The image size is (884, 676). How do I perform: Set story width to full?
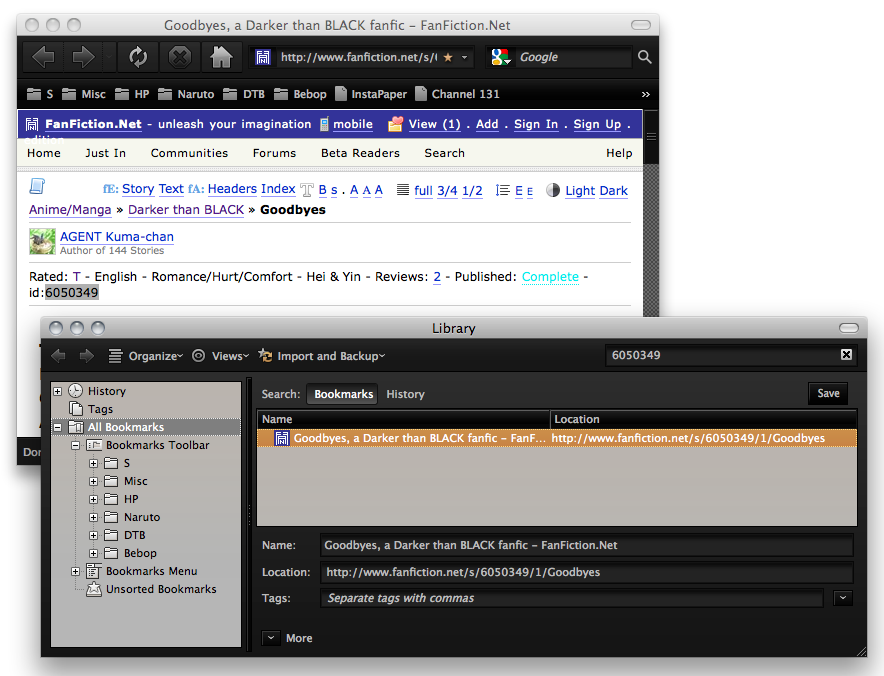(423, 191)
